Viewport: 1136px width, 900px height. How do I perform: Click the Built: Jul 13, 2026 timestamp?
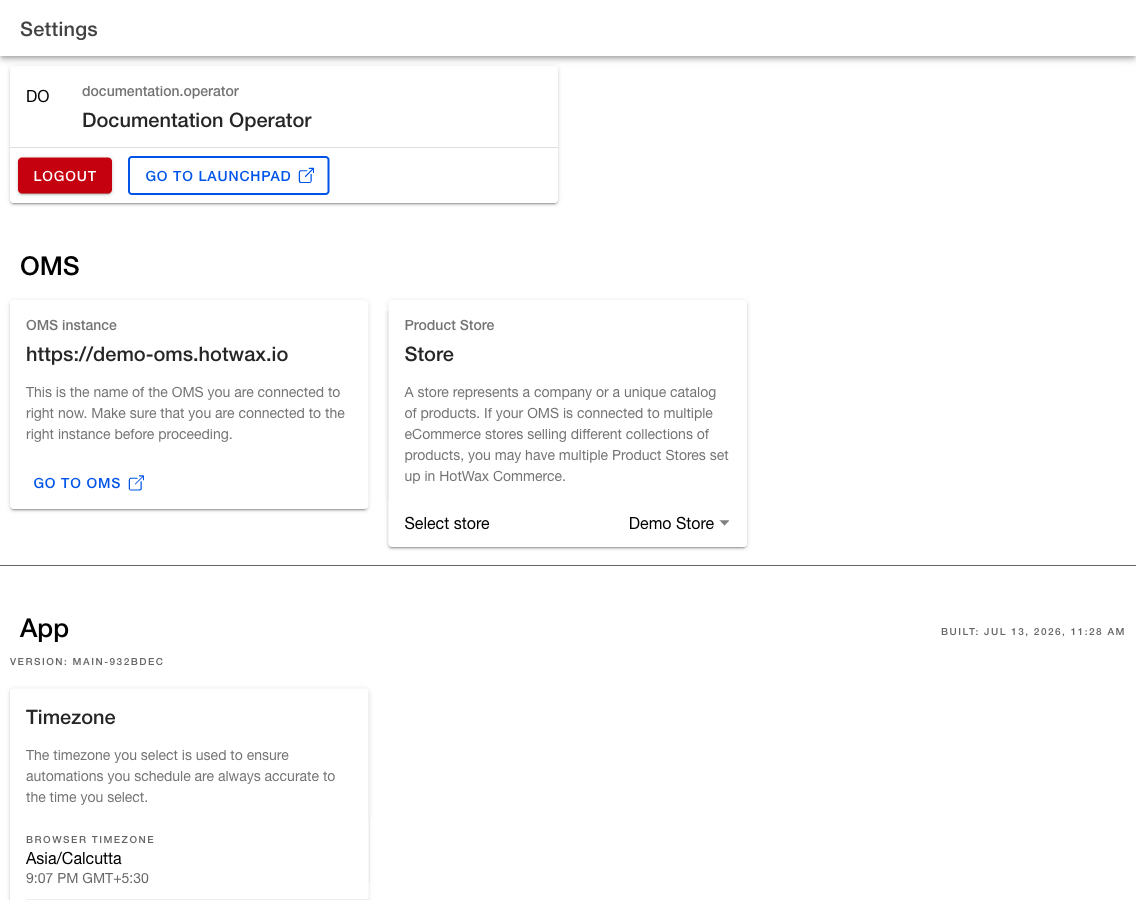click(x=1033, y=632)
